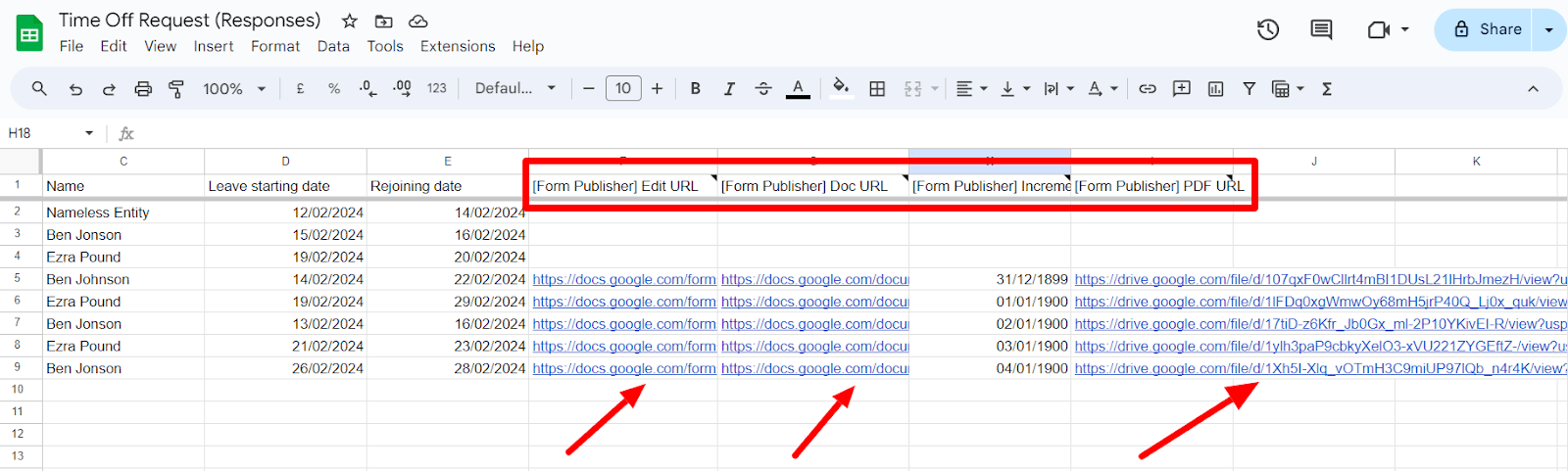Open the comments history icon

[x=1321, y=30]
